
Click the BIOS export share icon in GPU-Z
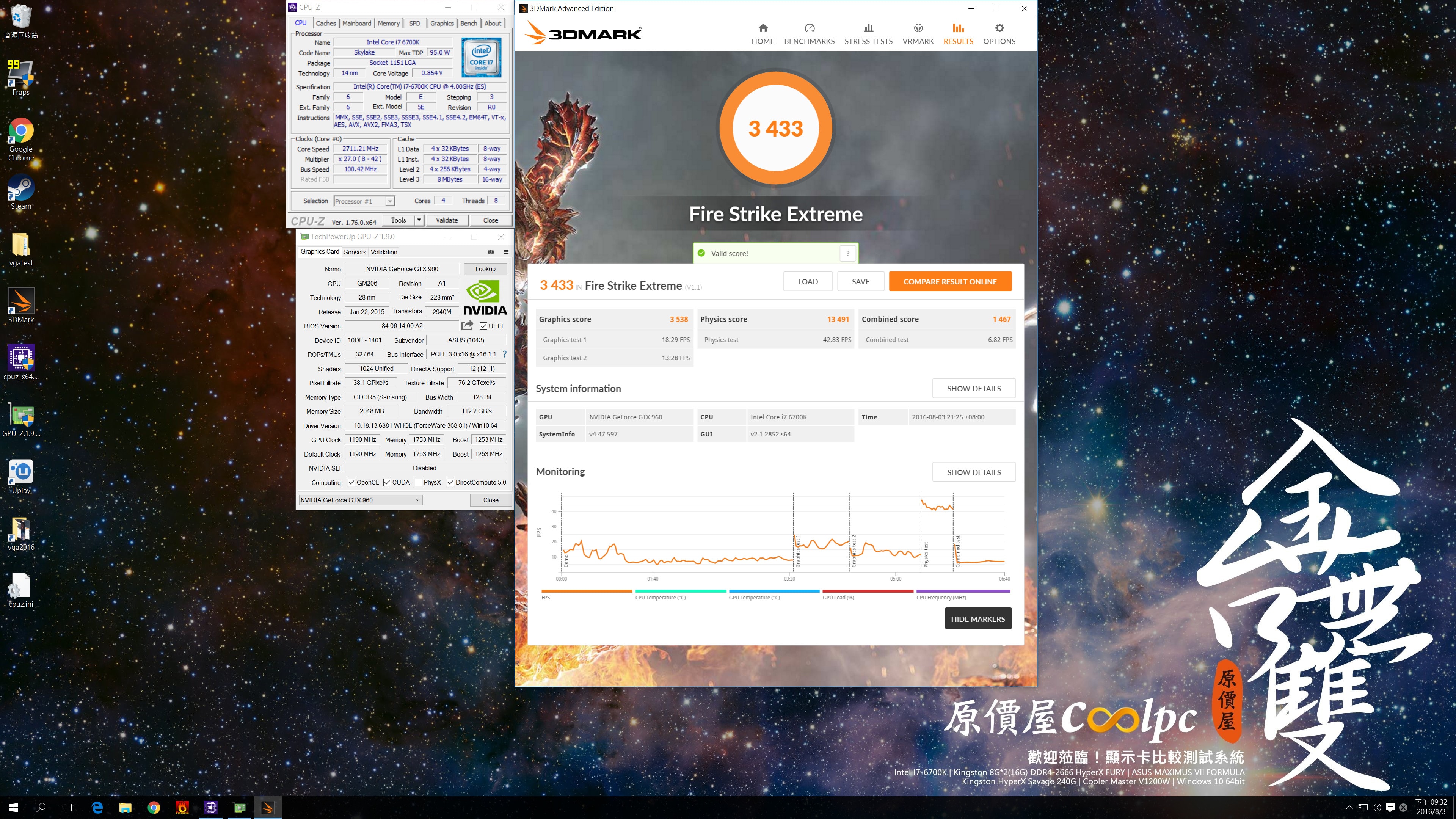coord(467,325)
